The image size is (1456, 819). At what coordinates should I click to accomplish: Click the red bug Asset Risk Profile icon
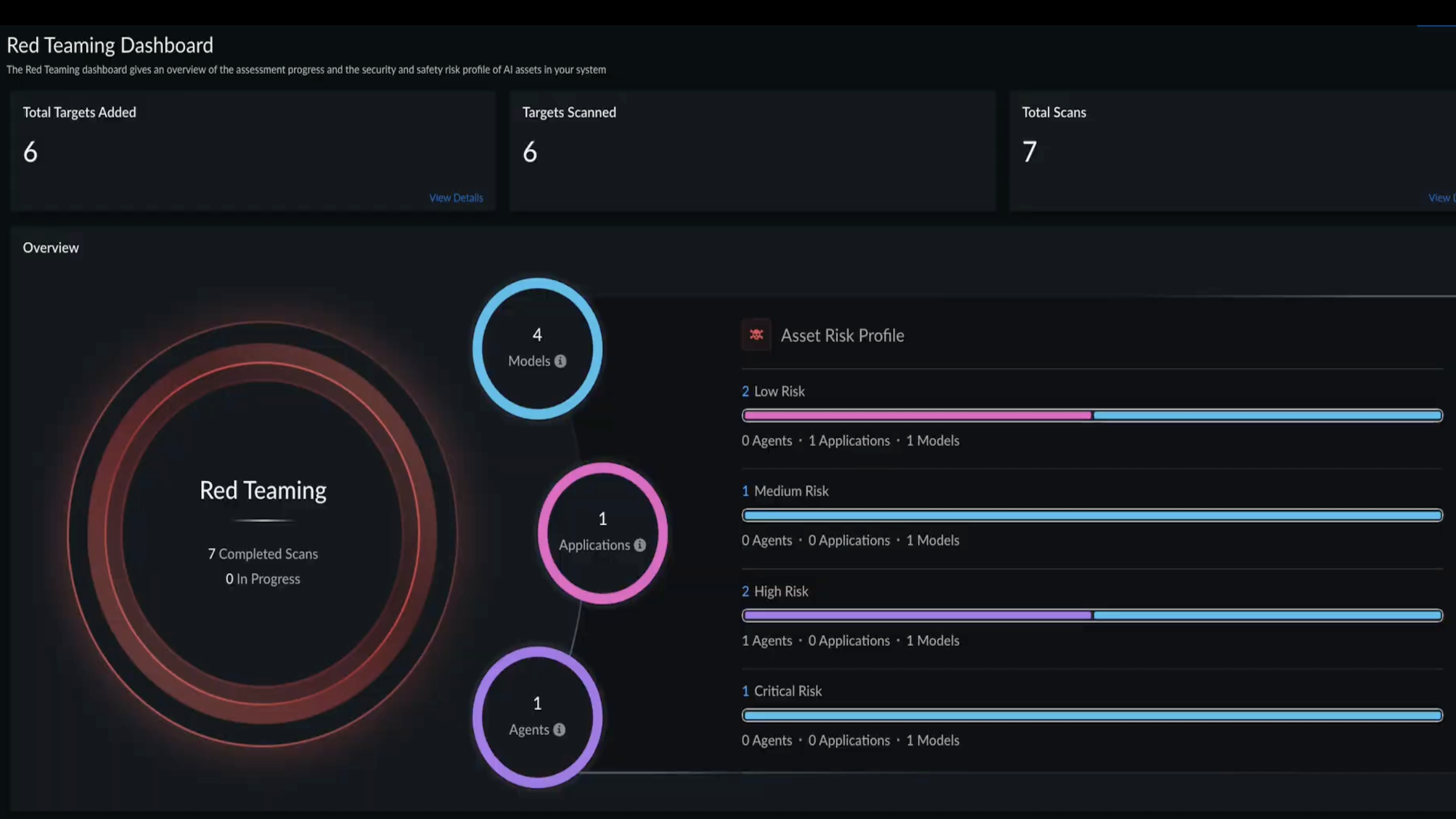click(x=756, y=335)
